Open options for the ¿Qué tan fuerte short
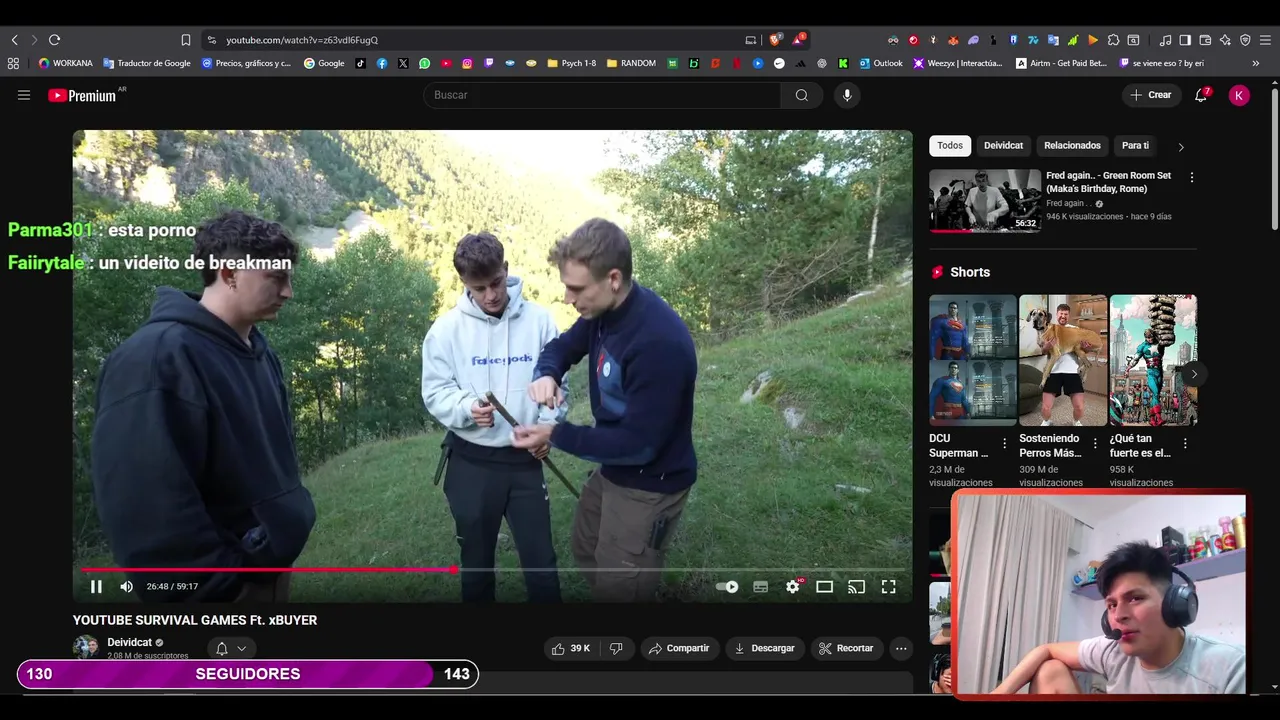This screenshot has width=1280, height=720. pyautogui.click(x=1185, y=443)
